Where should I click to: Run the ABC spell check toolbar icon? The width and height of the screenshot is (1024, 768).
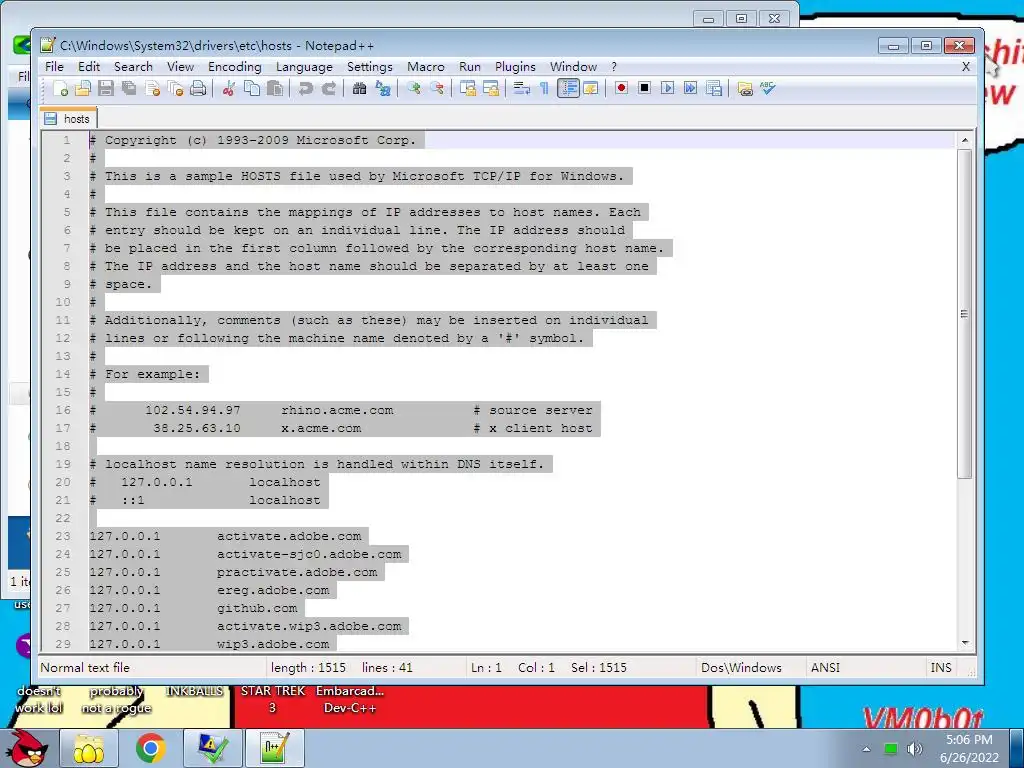767,88
